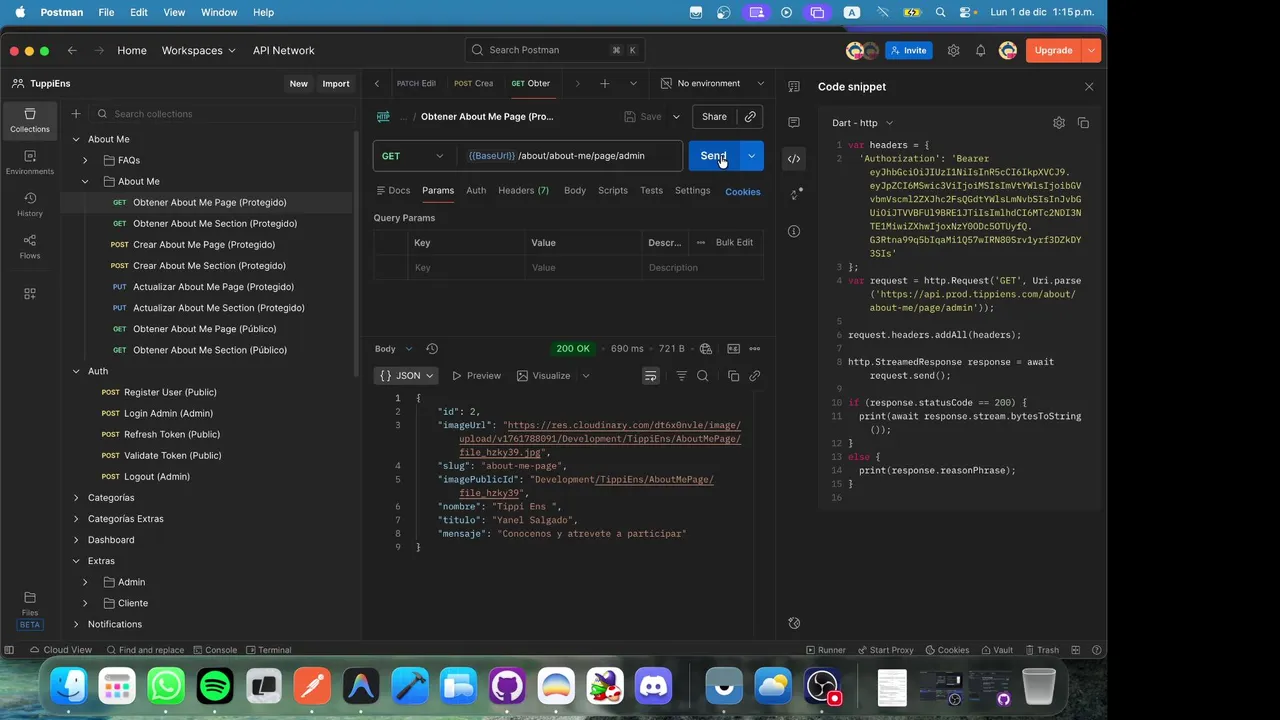This screenshot has width=1280, height=720.
Task: Click the Search collections input
Action: 222,114
